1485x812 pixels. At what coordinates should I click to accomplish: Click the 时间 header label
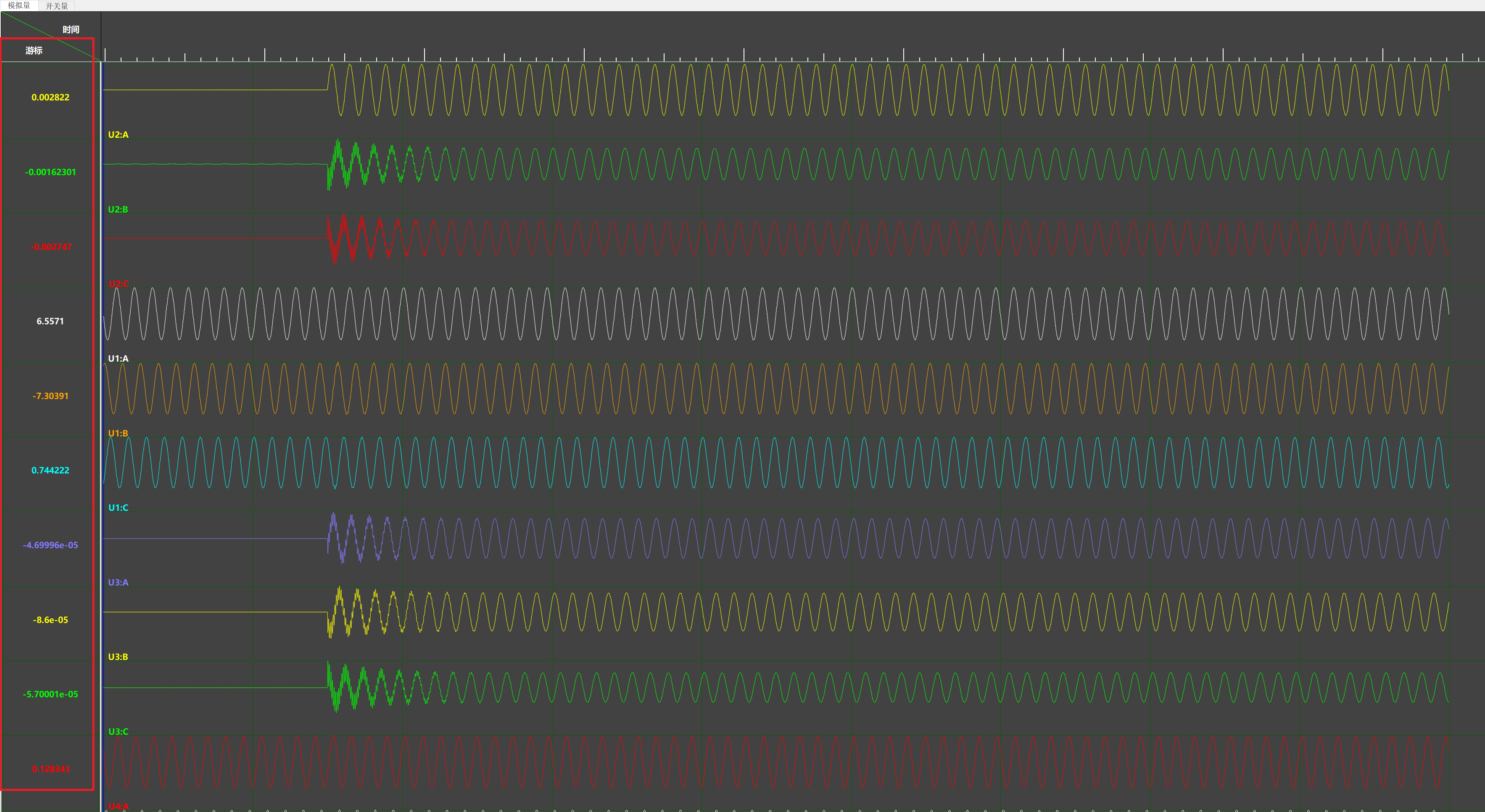[71, 29]
